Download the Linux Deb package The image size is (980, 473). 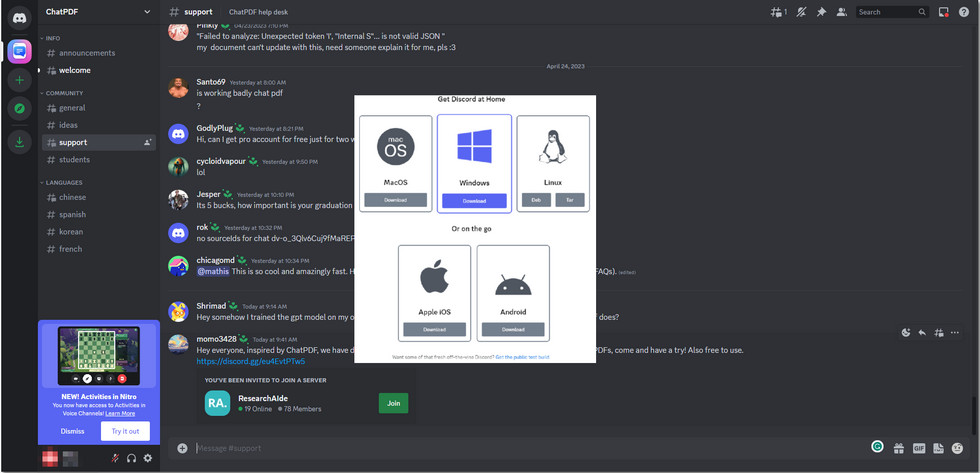pyautogui.click(x=536, y=200)
